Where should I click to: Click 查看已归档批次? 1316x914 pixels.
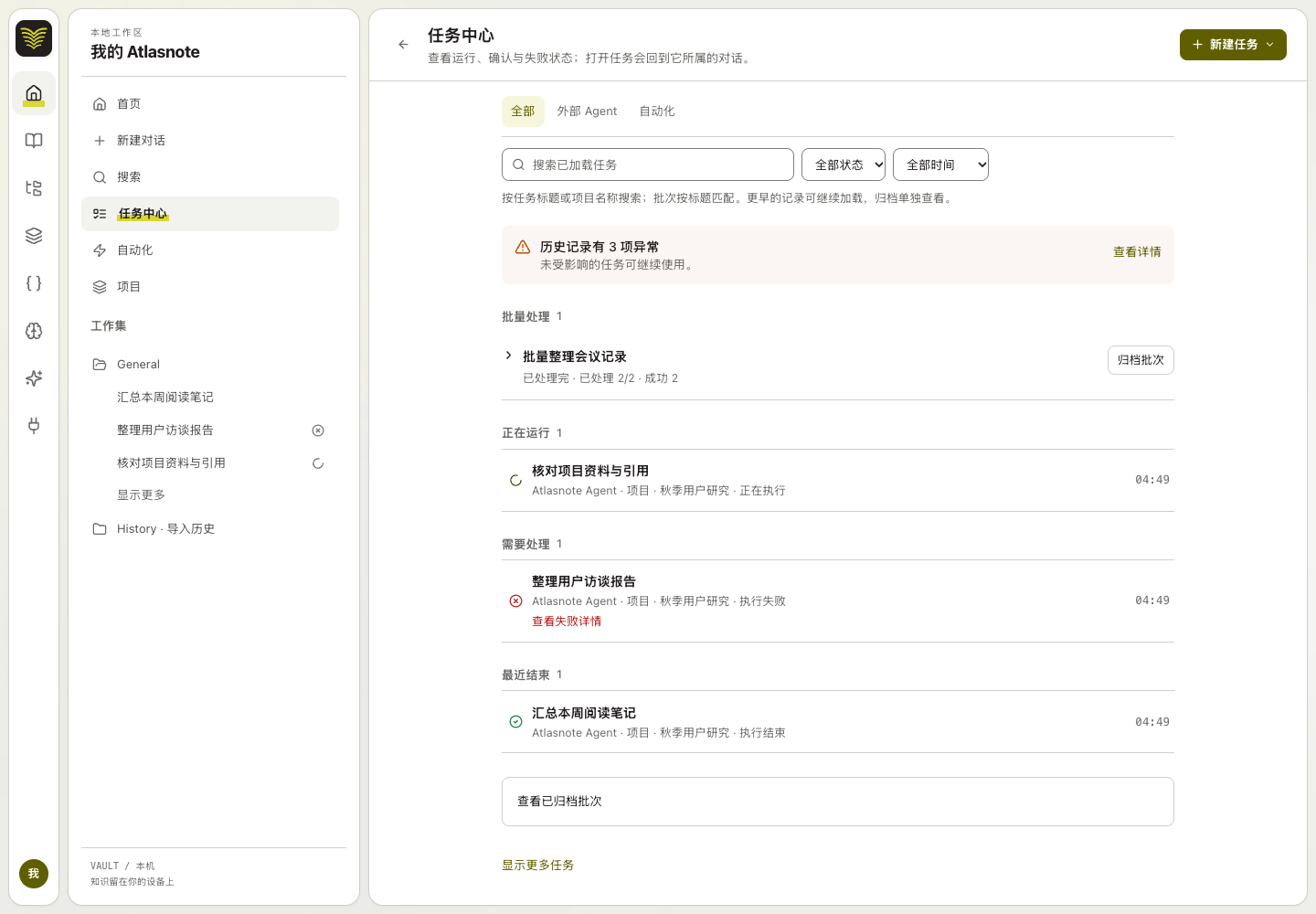click(838, 802)
